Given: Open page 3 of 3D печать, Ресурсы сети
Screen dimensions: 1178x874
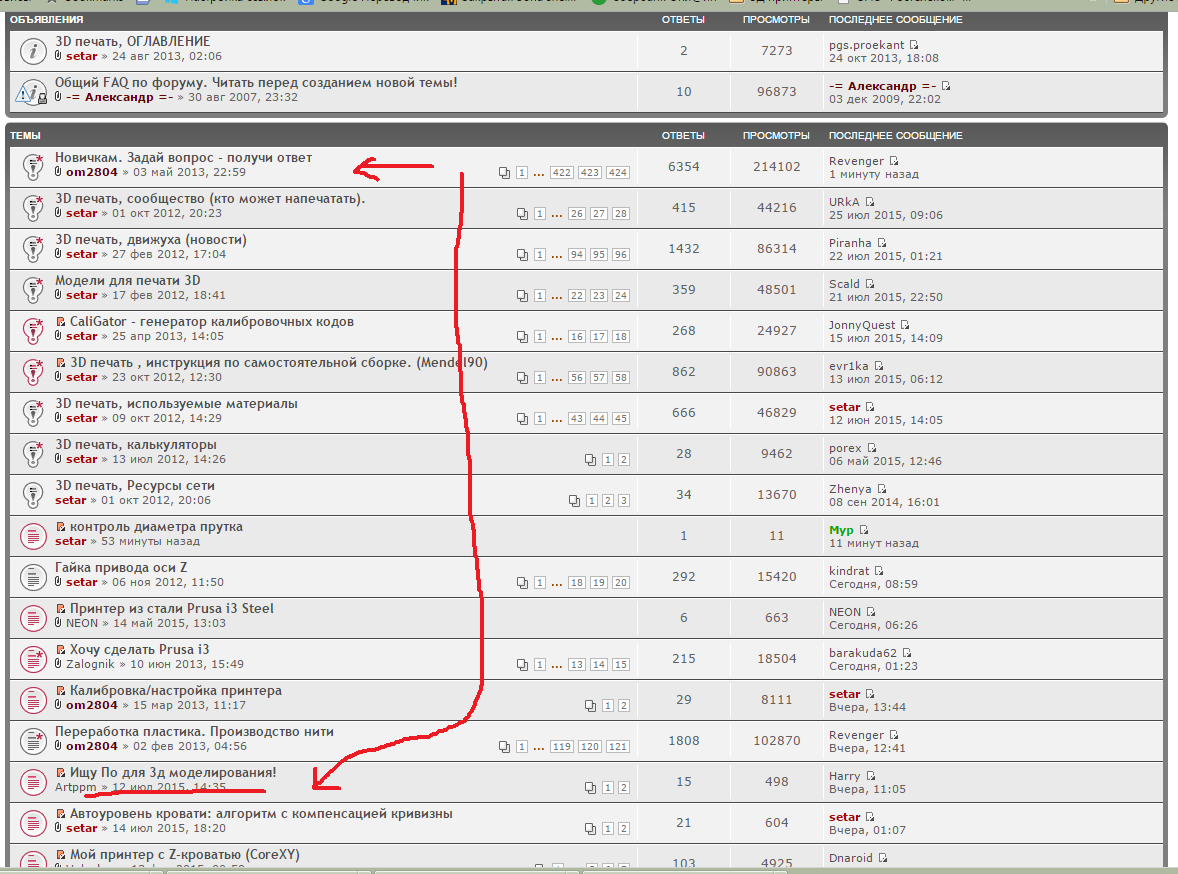Looking at the screenshot, I should click(x=624, y=501).
